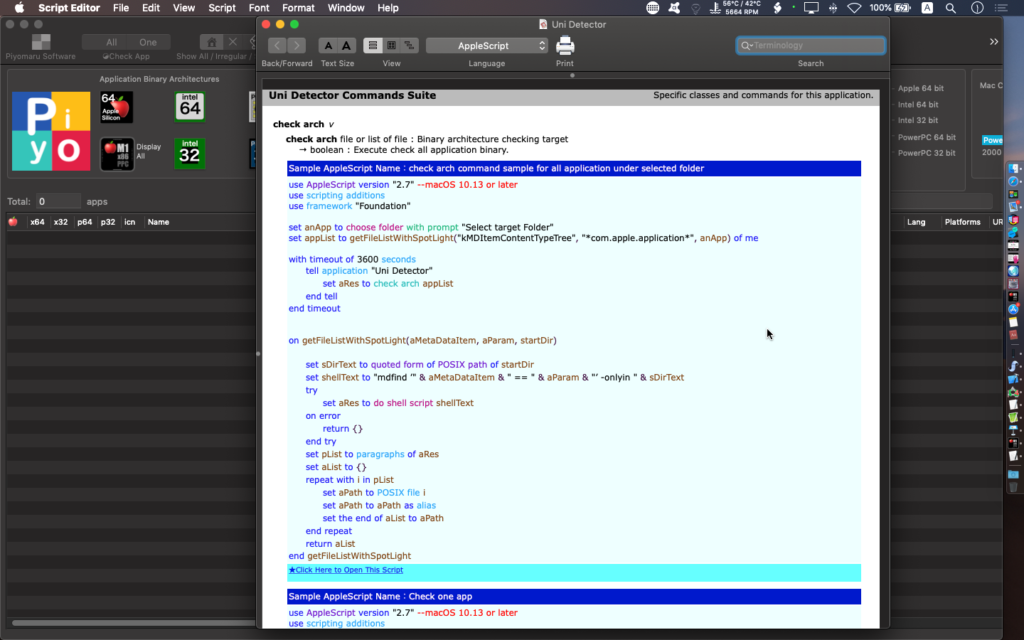
Task: Go back in the dictionary viewer
Action: point(278,45)
